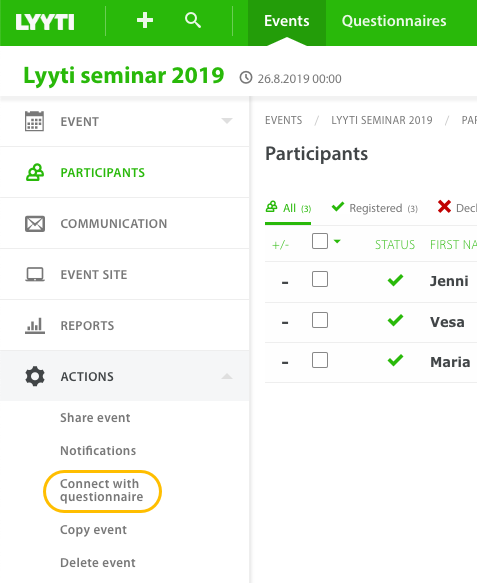Click the plus icon in top bar

click(x=145, y=20)
